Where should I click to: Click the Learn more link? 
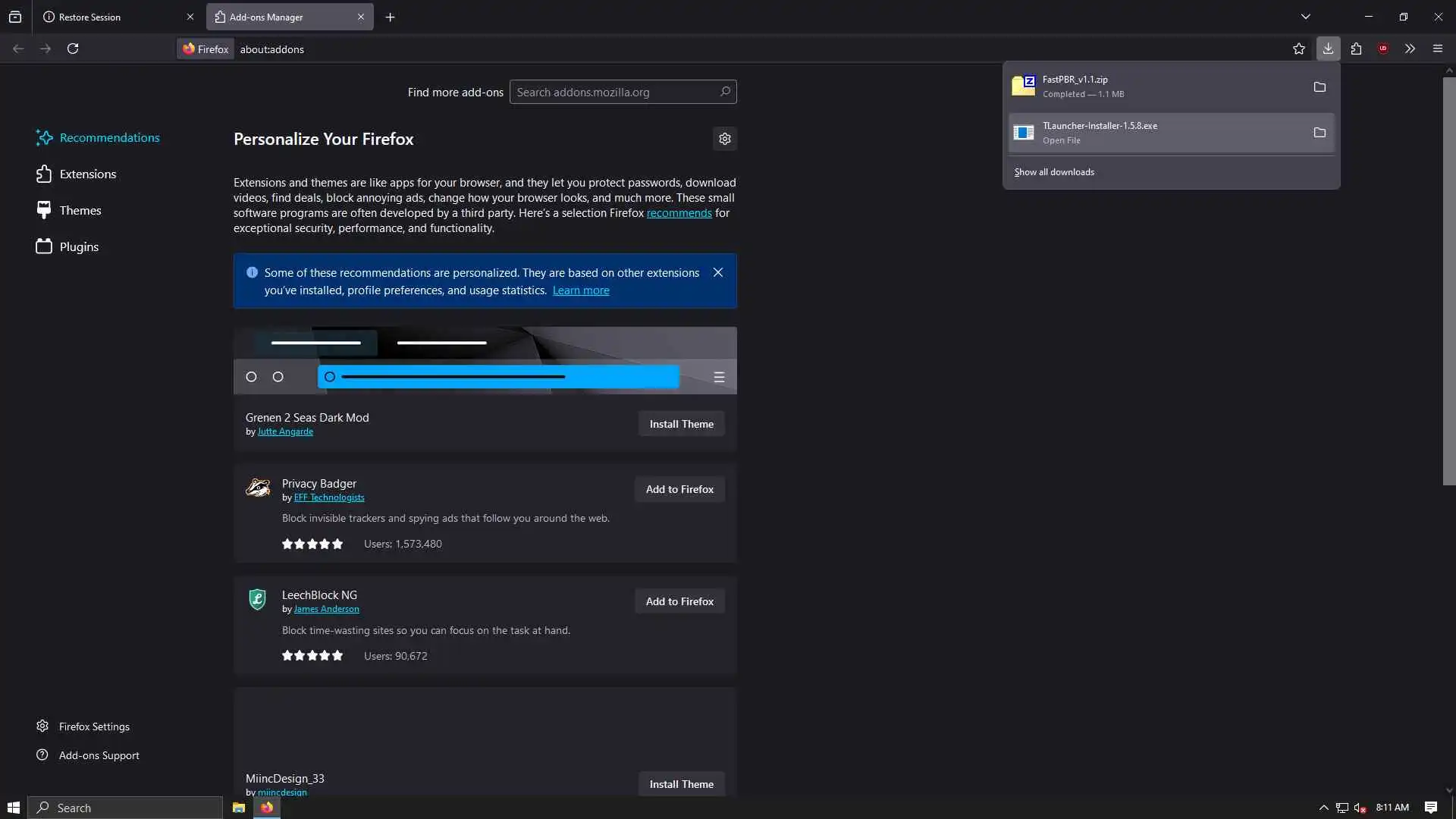pyautogui.click(x=580, y=290)
